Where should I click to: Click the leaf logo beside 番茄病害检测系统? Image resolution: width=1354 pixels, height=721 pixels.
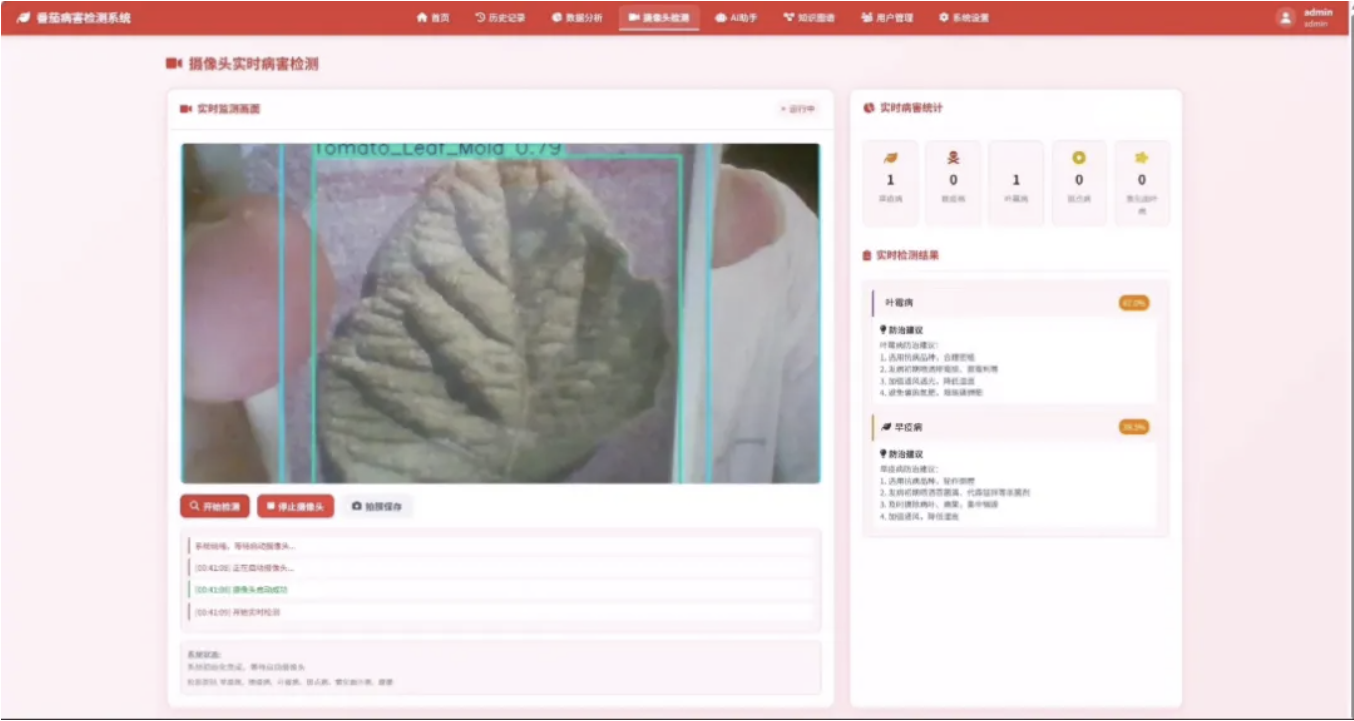(x=23, y=18)
